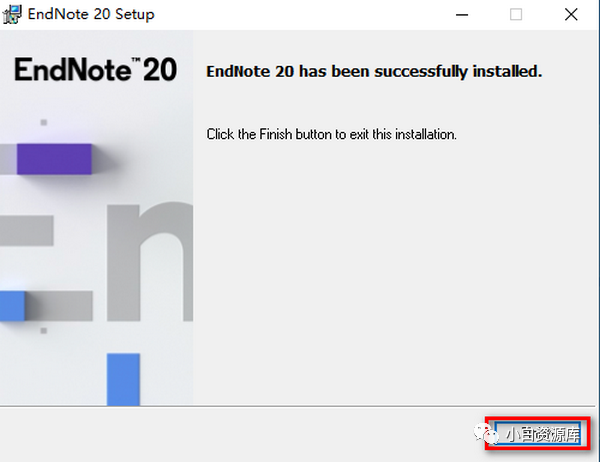Click the empty grey area under instruction text
The height and width of the screenshot is (462, 600).
(x=394, y=268)
